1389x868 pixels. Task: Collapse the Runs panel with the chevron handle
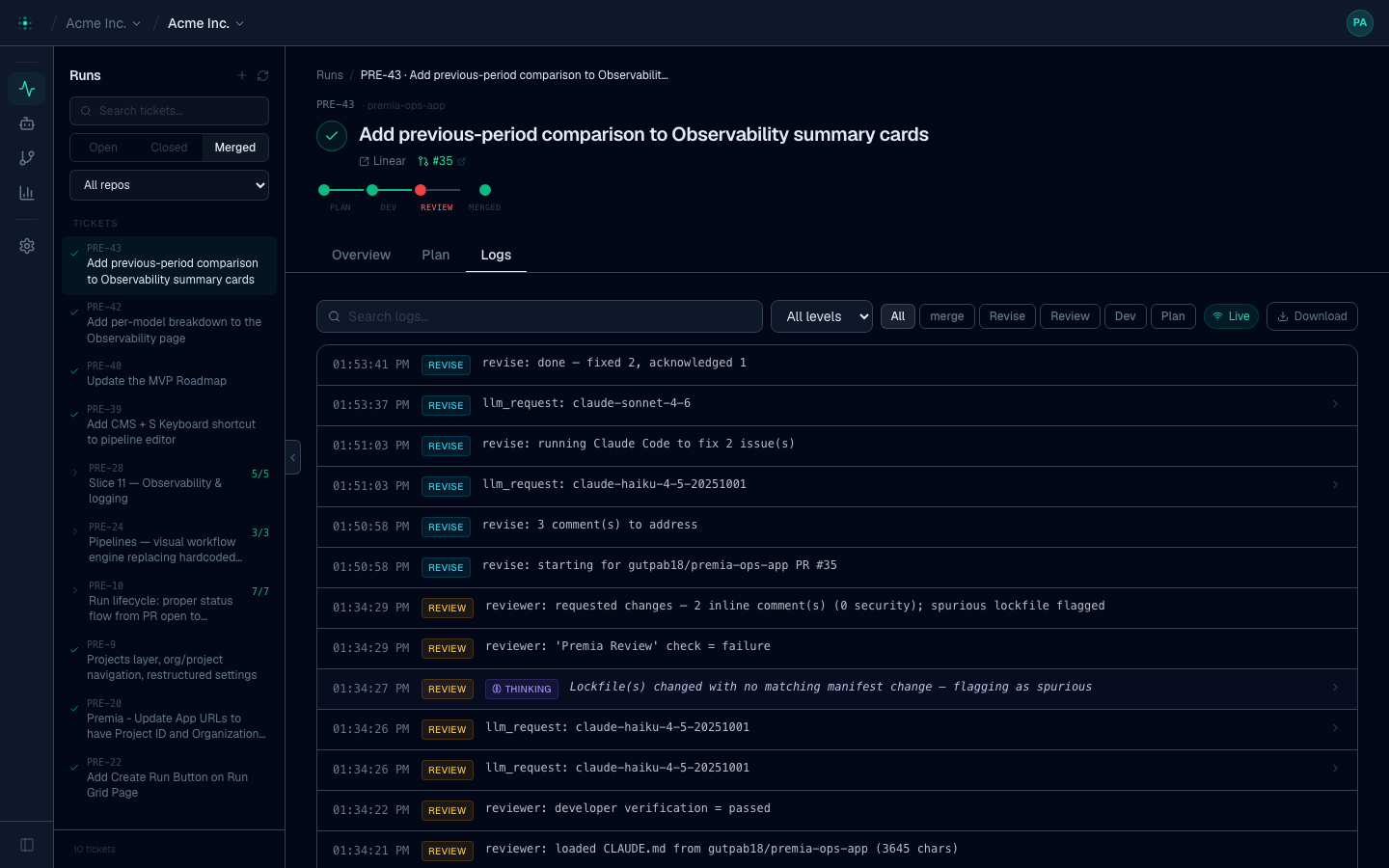tap(293, 457)
